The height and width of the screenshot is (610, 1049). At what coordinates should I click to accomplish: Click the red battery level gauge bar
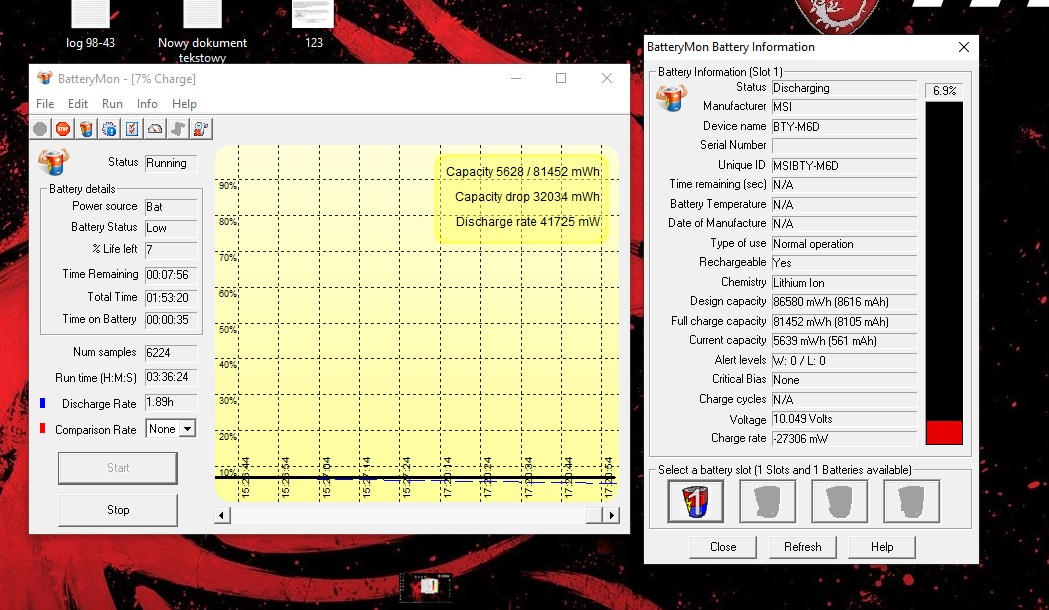point(944,432)
